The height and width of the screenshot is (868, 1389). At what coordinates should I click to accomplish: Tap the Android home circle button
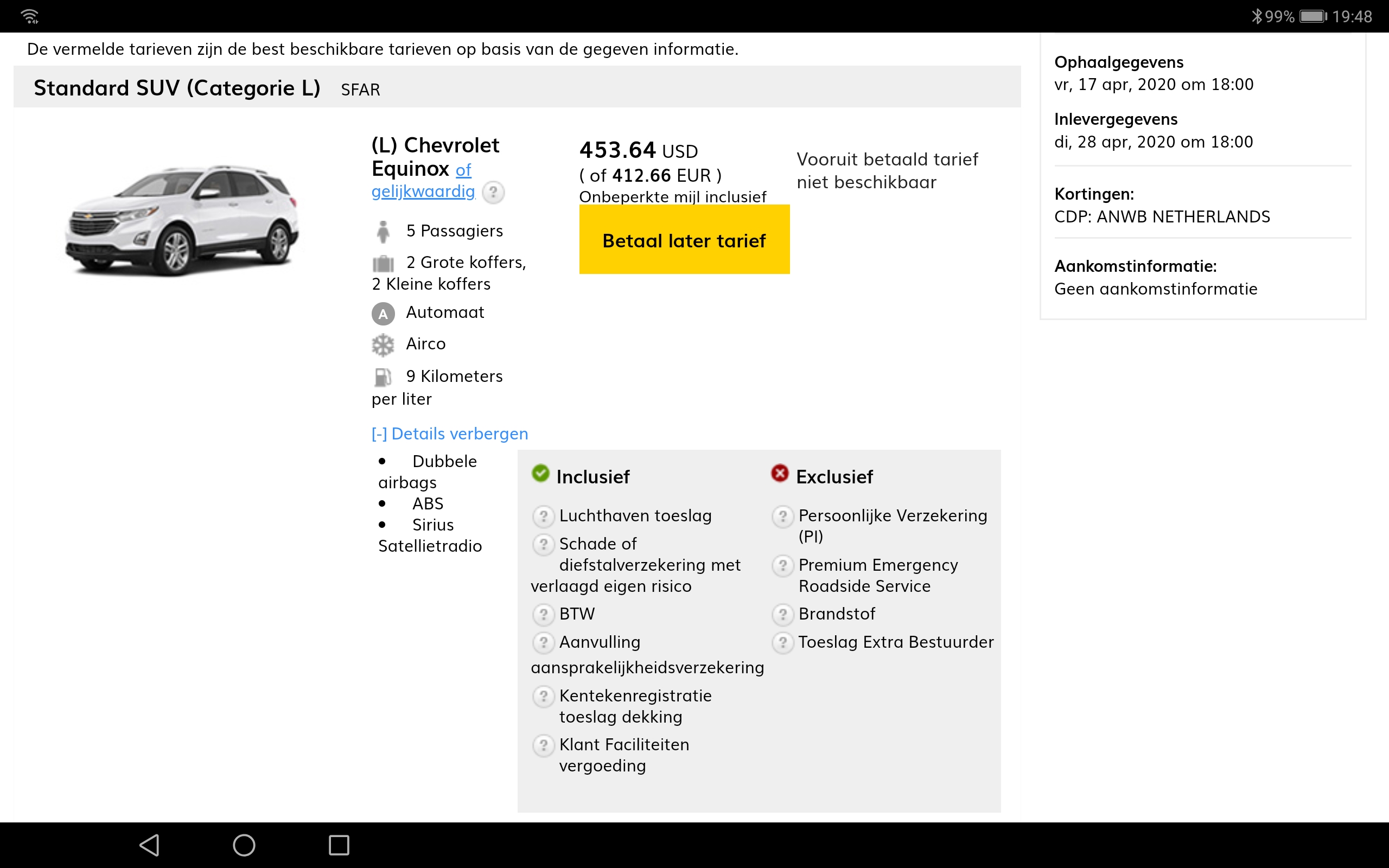tap(244, 845)
